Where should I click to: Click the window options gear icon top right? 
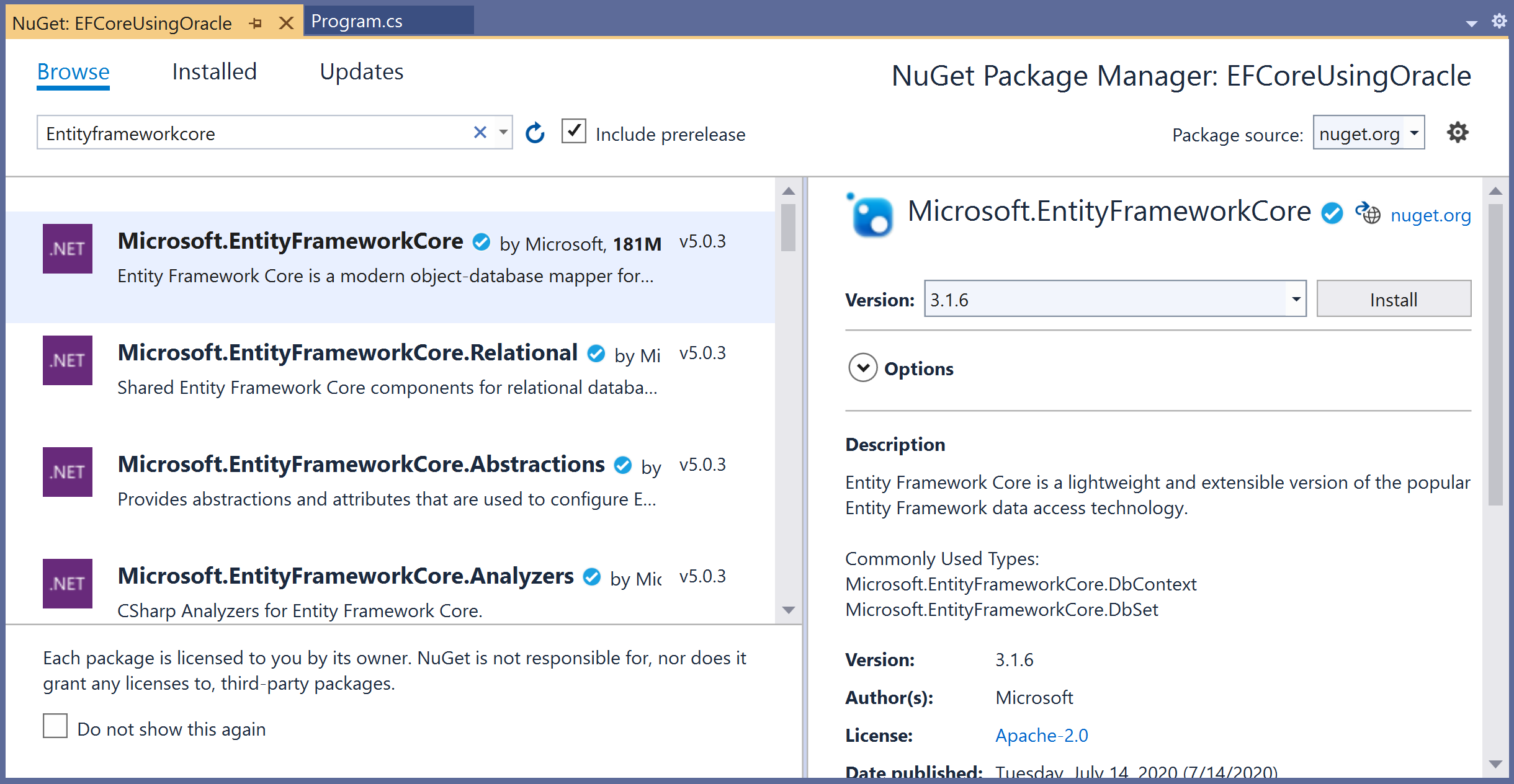pyautogui.click(x=1499, y=21)
